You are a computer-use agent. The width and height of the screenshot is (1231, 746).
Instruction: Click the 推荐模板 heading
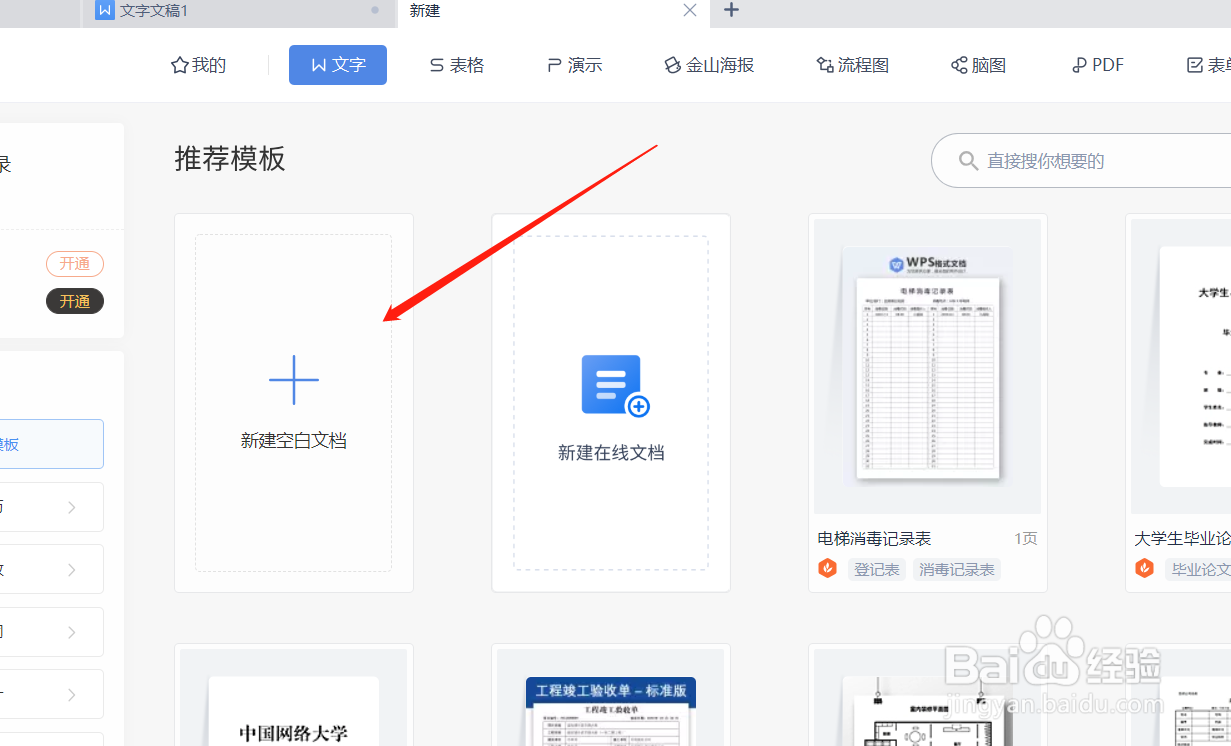(x=230, y=158)
